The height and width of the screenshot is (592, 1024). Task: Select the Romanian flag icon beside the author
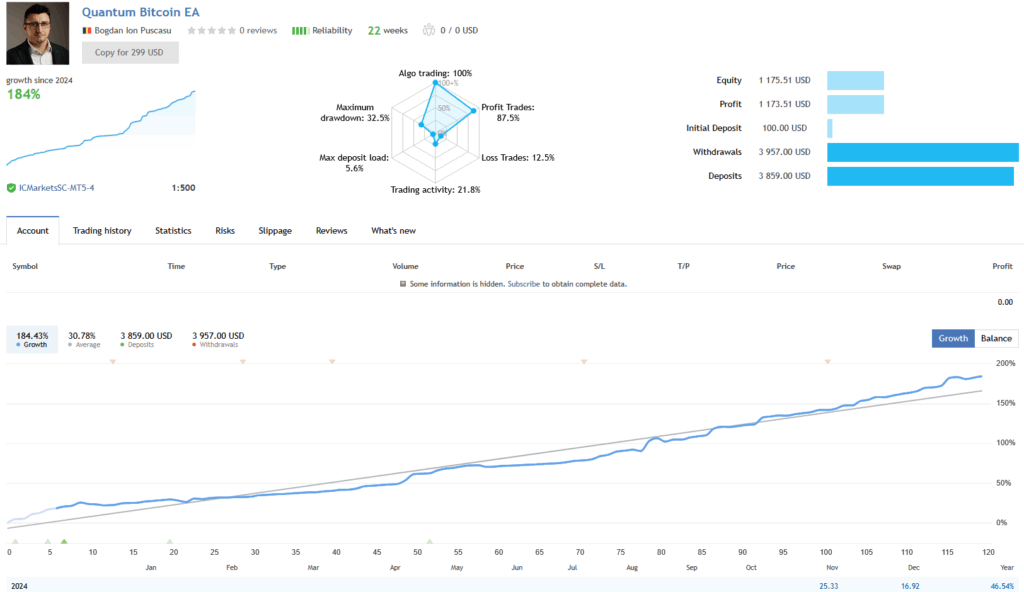coord(87,30)
